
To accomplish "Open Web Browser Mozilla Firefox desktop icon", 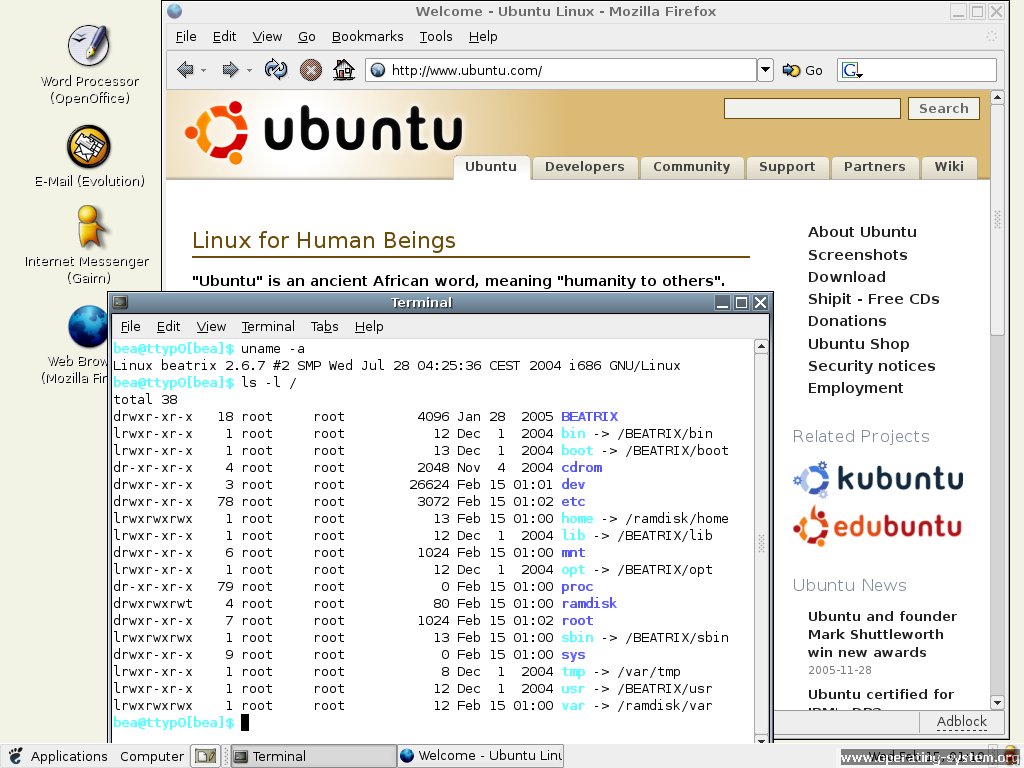I will [88, 327].
